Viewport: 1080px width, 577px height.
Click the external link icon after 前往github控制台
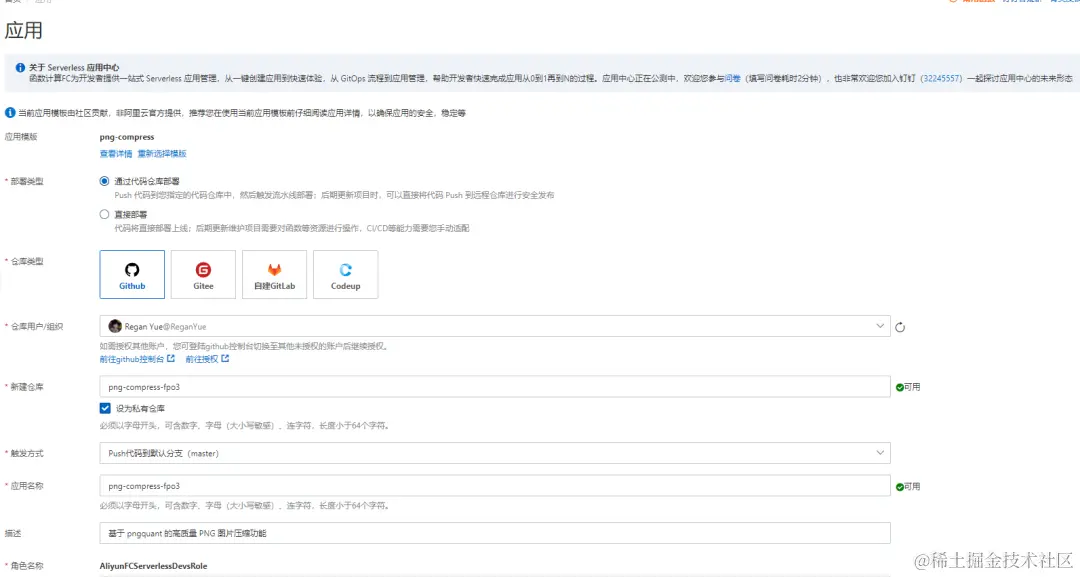pos(171,359)
